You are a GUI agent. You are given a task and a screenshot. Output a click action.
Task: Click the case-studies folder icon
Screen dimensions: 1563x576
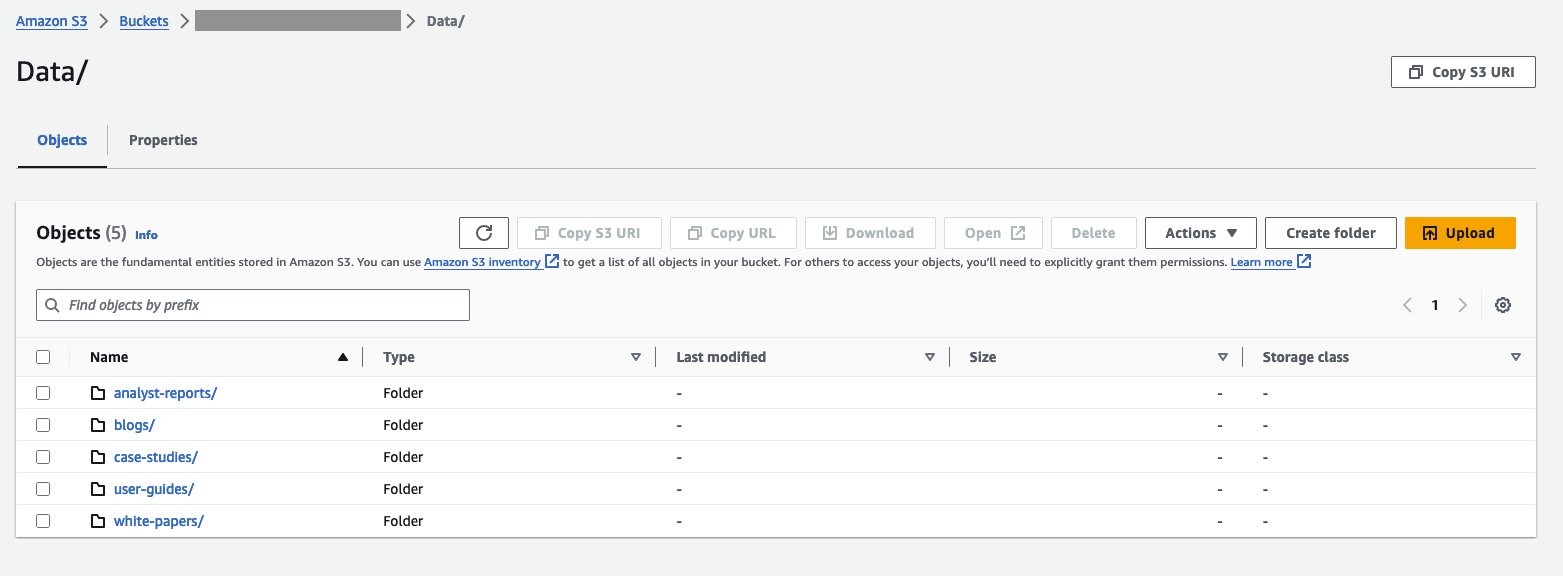[98, 457]
